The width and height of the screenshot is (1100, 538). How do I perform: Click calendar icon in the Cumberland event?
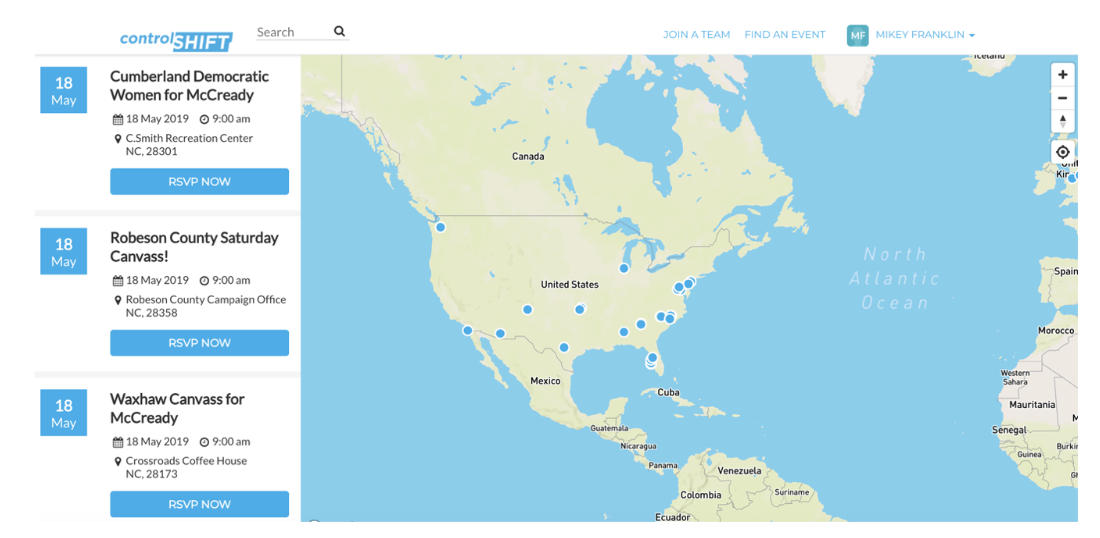click(118, 119)
